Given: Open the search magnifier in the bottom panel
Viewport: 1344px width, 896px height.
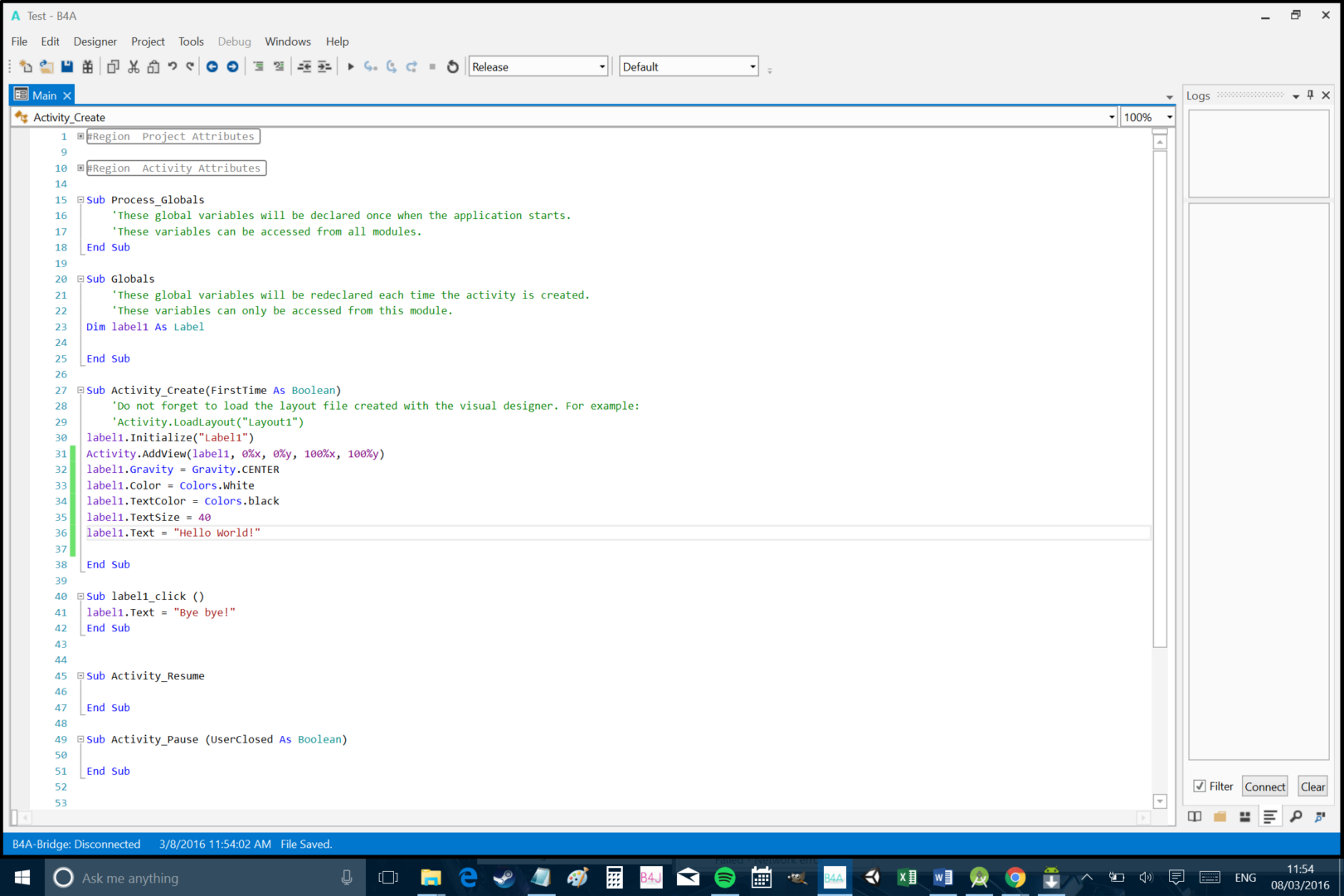Looking at the screenshot, I should point(1297,816).
